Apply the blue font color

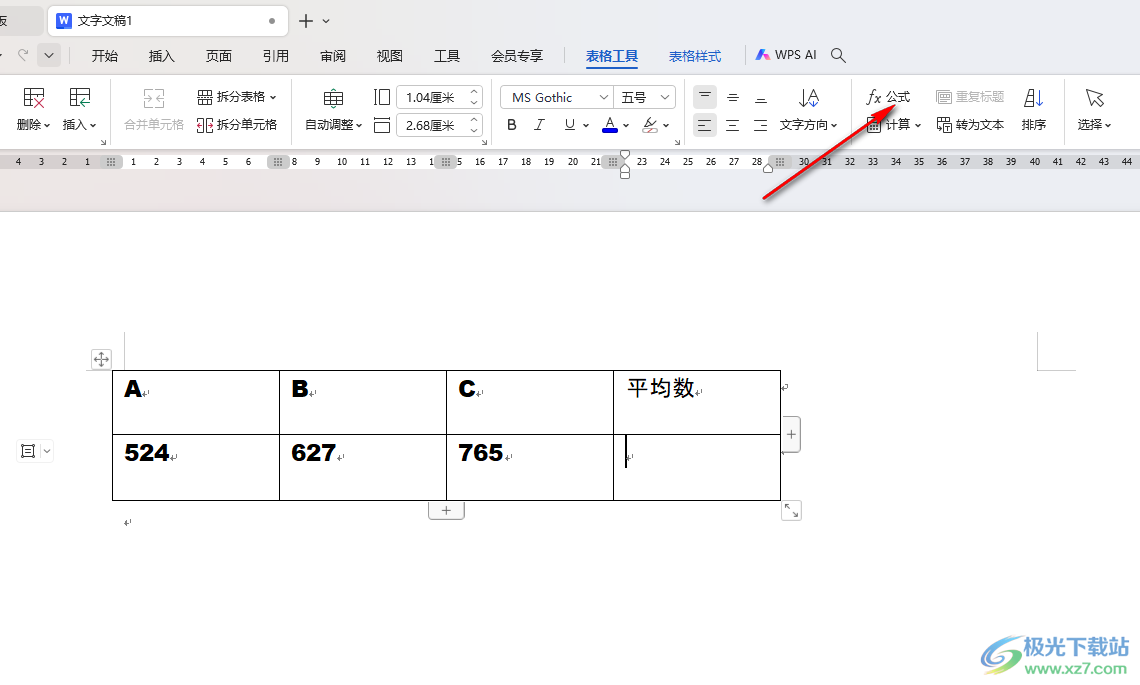tap(610, 125)
